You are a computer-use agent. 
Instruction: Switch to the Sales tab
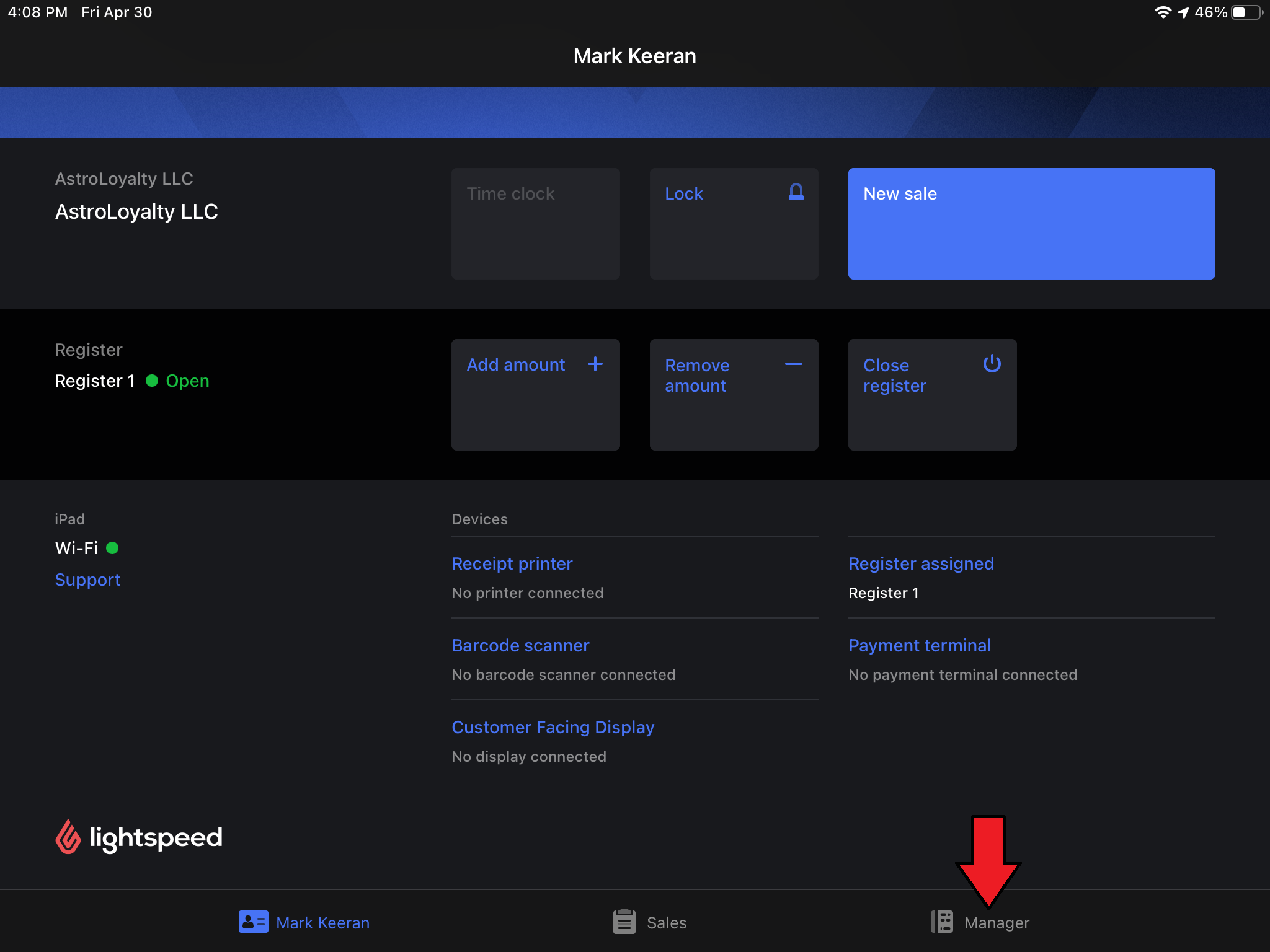[666, 923]
